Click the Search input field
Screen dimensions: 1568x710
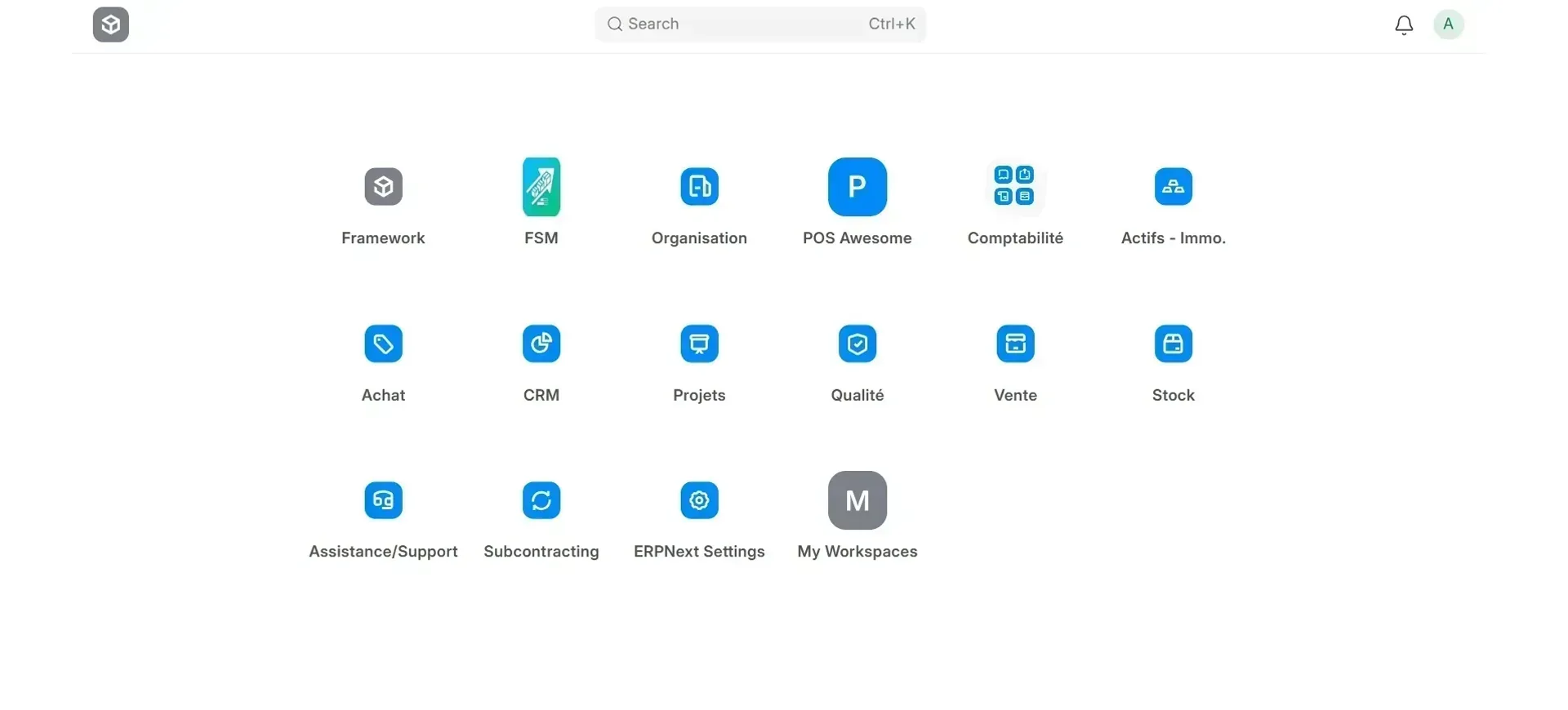[x=760, y=24]
